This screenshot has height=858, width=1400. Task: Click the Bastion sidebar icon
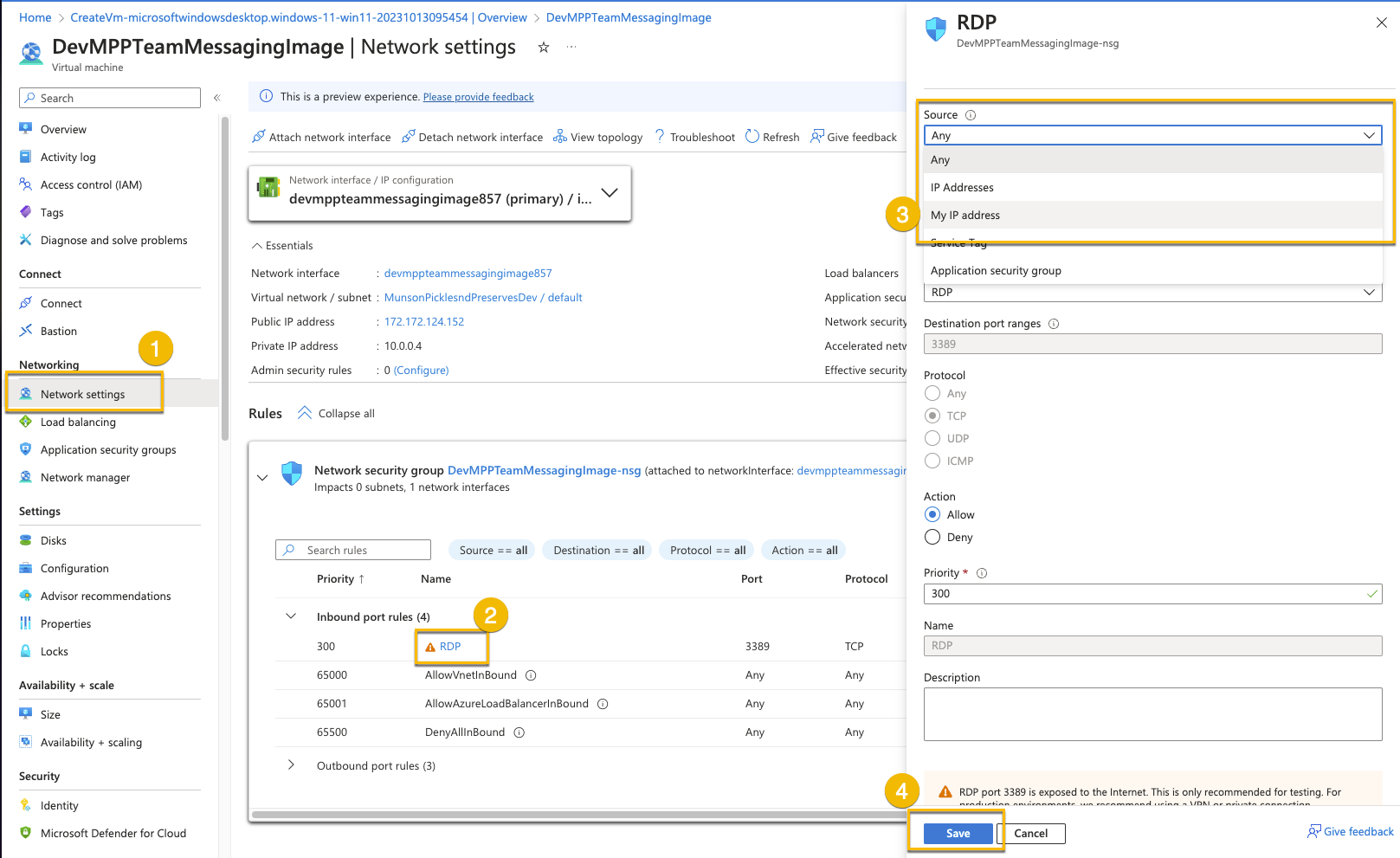click(26, 331)
